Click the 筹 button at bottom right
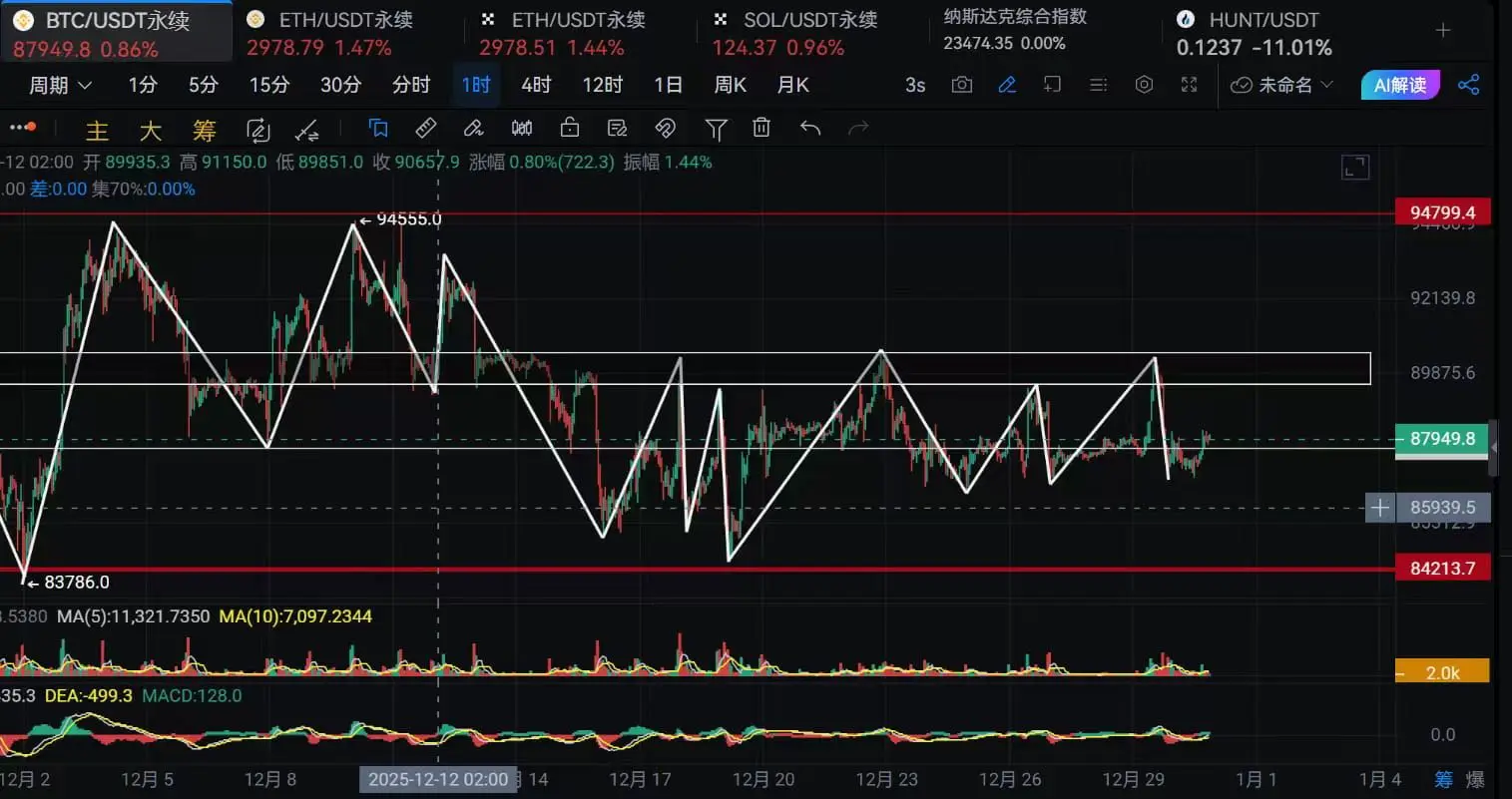This screenshot has width=1512, height=799. (x=1443, y=779)
